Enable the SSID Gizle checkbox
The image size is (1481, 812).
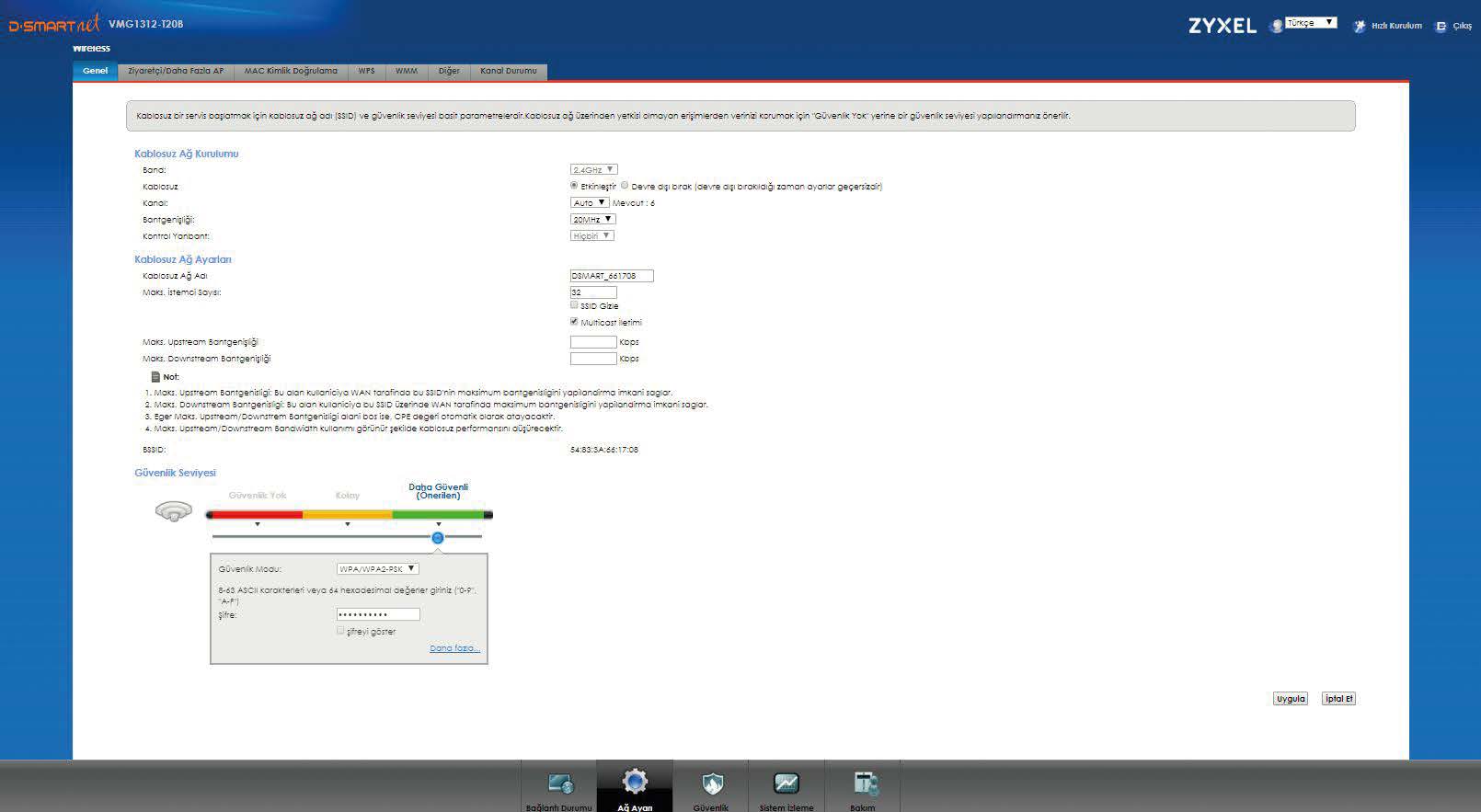coord(574,305)
